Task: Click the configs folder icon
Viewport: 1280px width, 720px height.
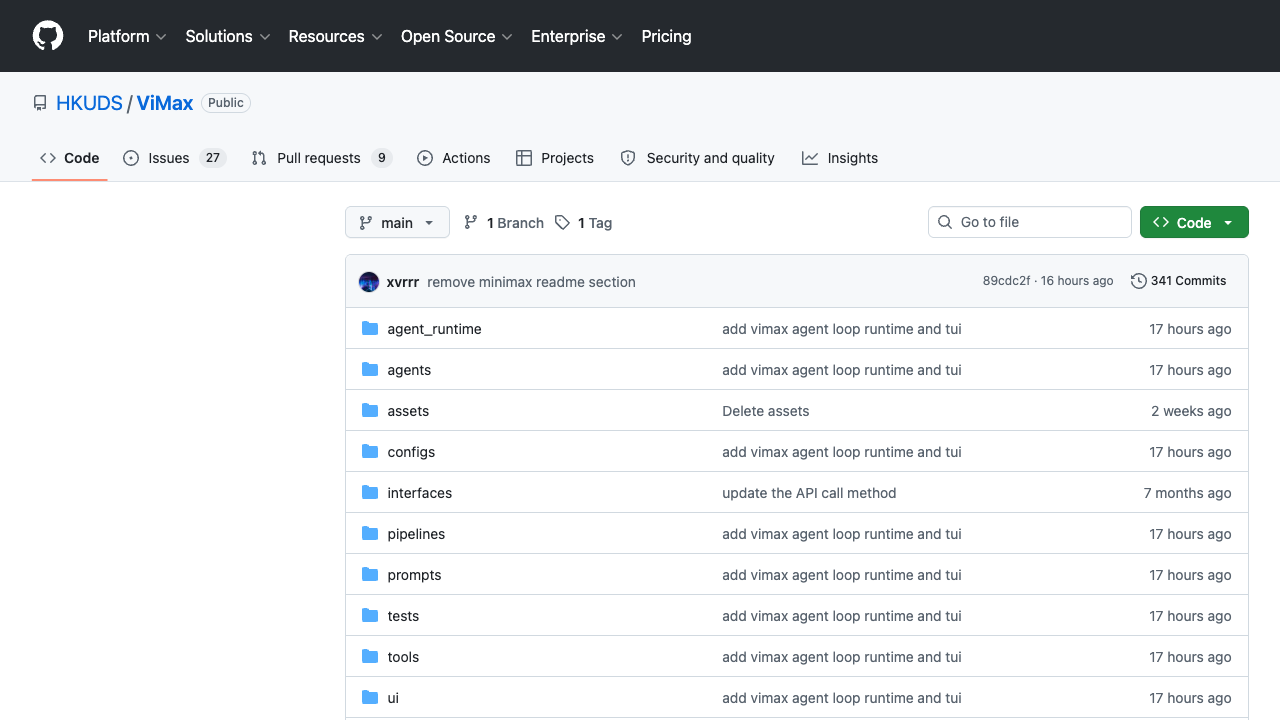Action: (370, 451)
